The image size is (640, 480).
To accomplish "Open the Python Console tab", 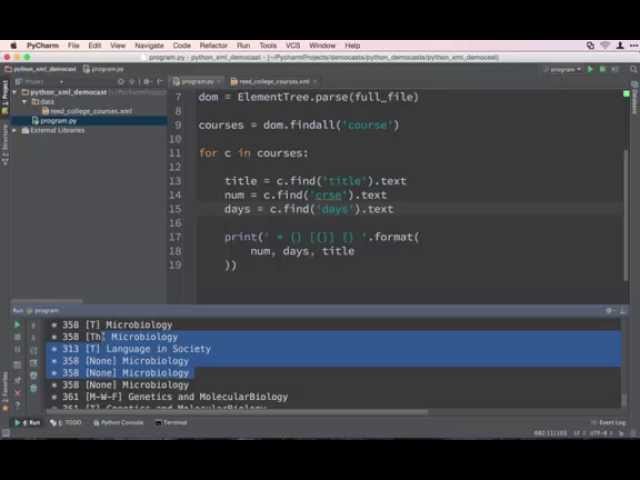I will pyautogui.click(x=118, y=422).
